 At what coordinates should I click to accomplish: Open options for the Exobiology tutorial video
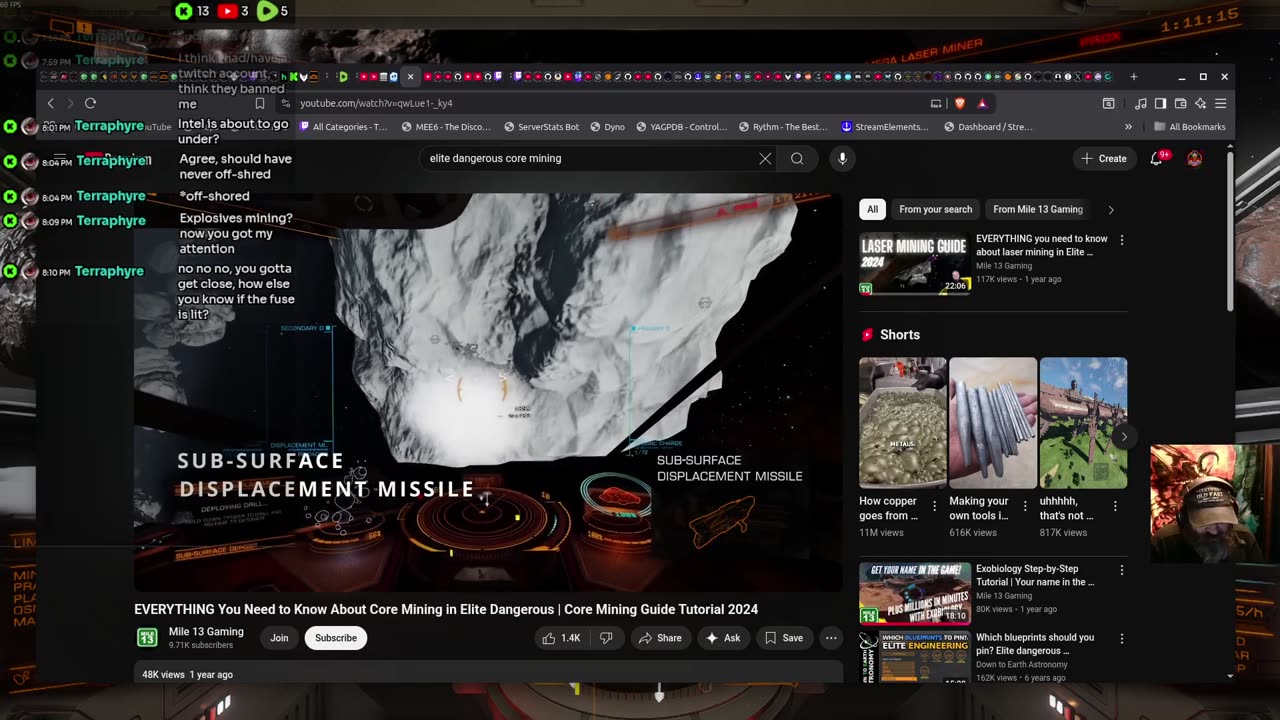click(1122, 570)
